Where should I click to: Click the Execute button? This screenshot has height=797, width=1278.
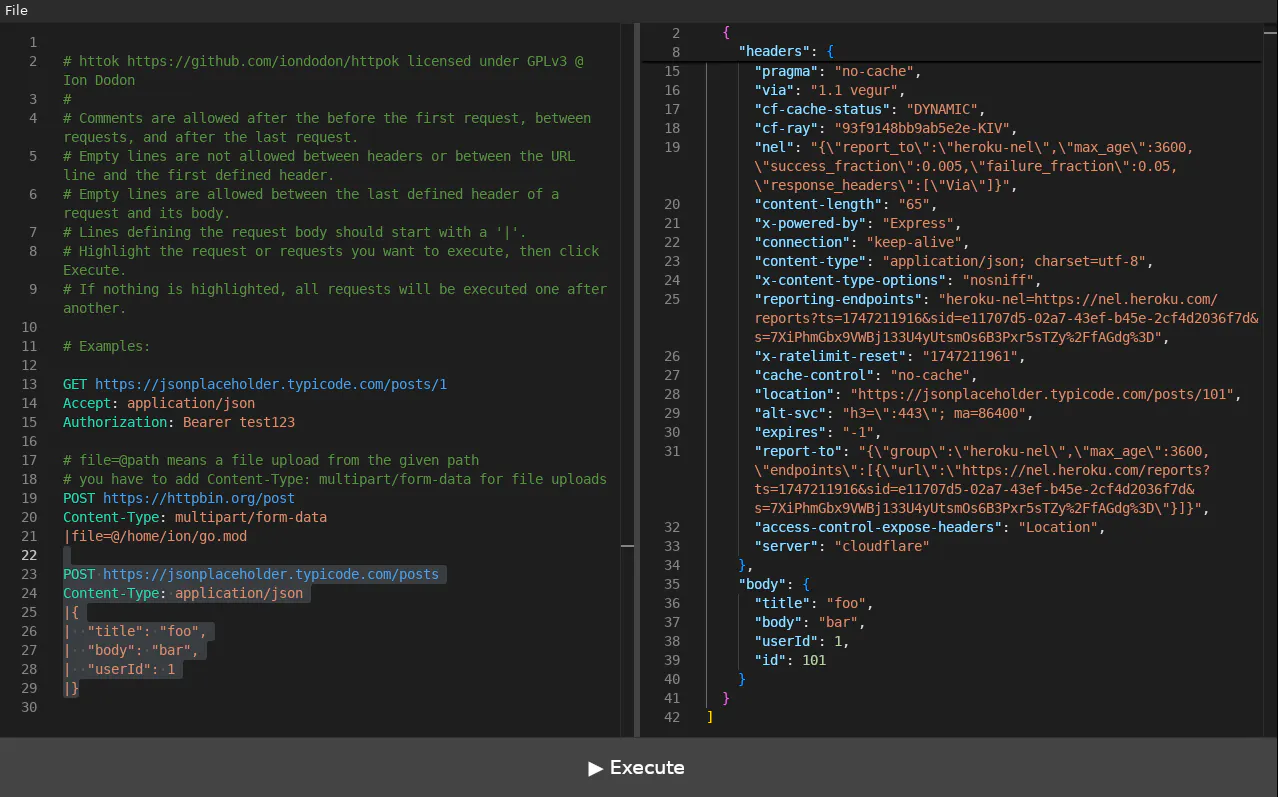pyautogui.click(x=639, y=768)
